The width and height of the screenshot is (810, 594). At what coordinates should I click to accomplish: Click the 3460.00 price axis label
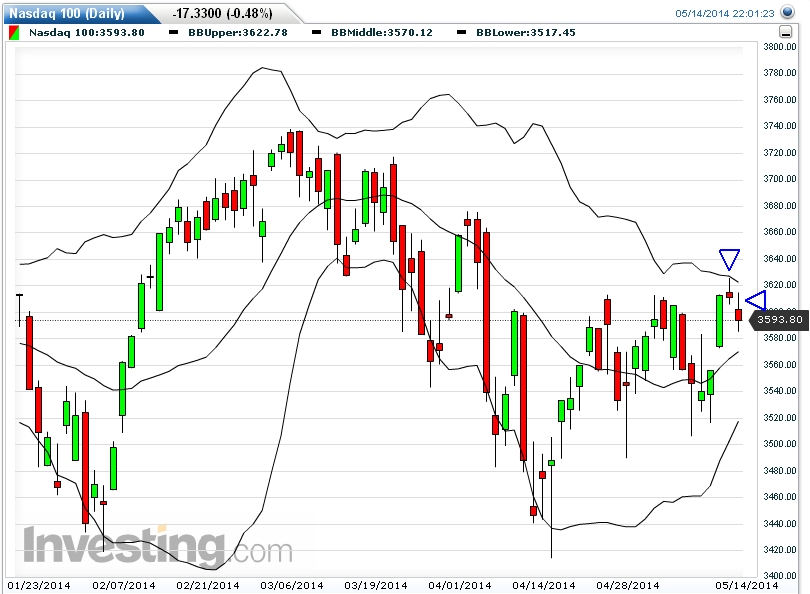point(780,496)
